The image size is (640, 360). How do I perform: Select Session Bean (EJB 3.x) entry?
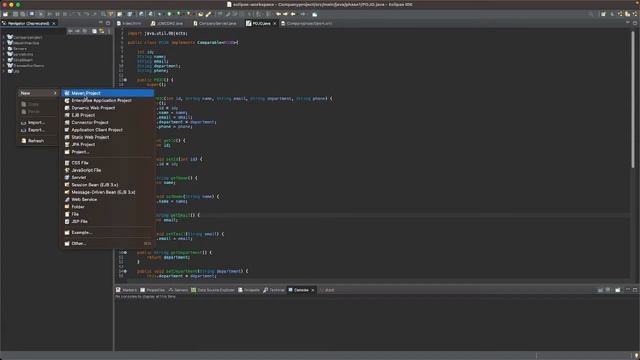tap(107, 185)
